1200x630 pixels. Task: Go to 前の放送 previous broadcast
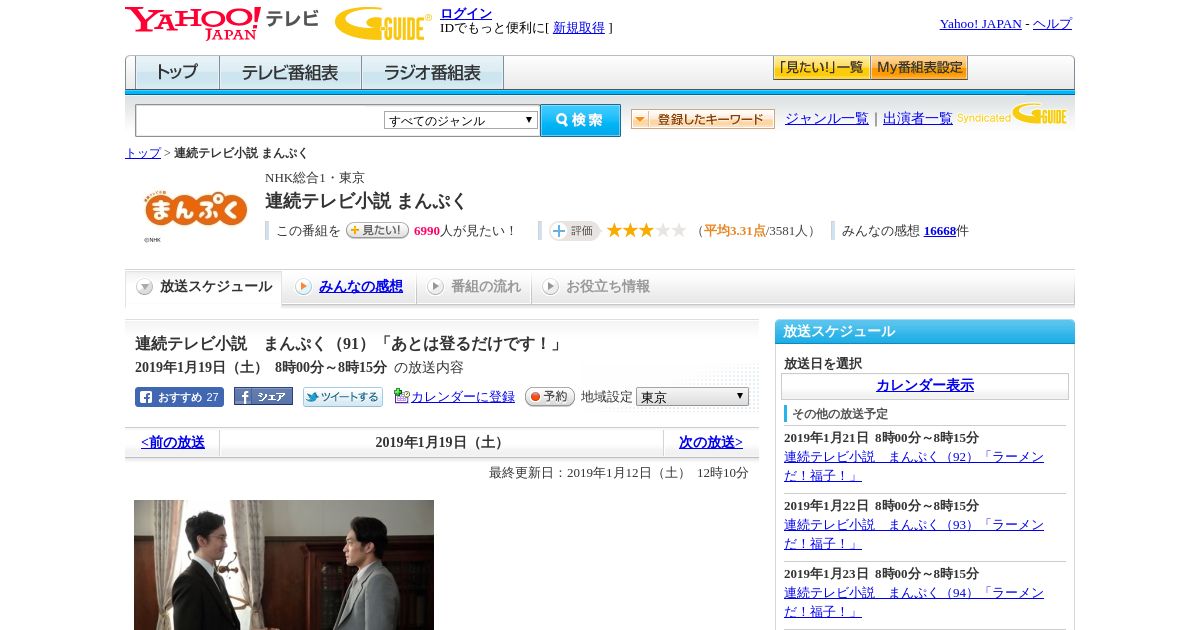tap(173, 442)
